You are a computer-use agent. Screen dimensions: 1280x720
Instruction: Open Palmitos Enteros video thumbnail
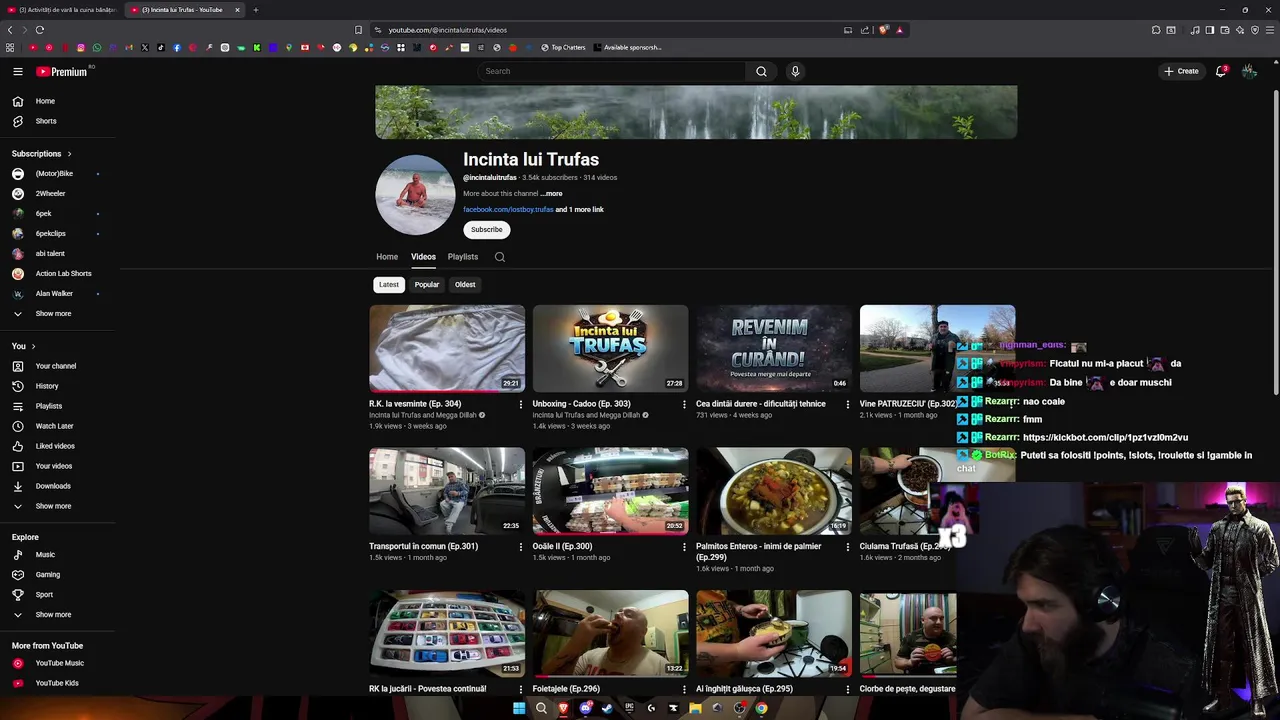tap(774, 491)
